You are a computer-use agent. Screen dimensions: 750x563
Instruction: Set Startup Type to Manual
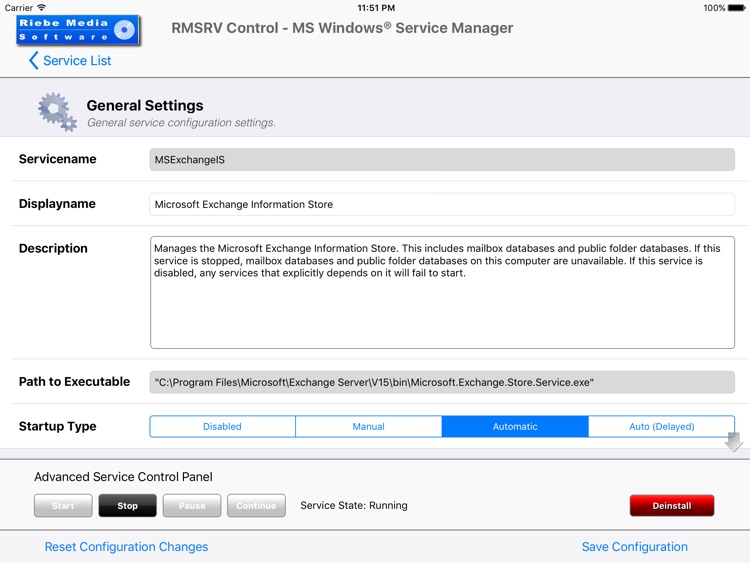[x=368, y=426]
